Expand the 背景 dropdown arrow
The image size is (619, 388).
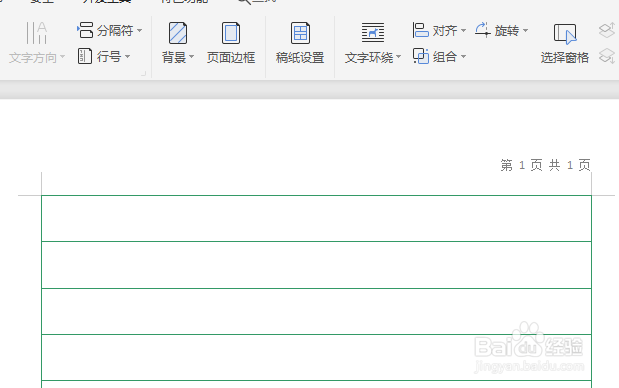coord(191,58)
